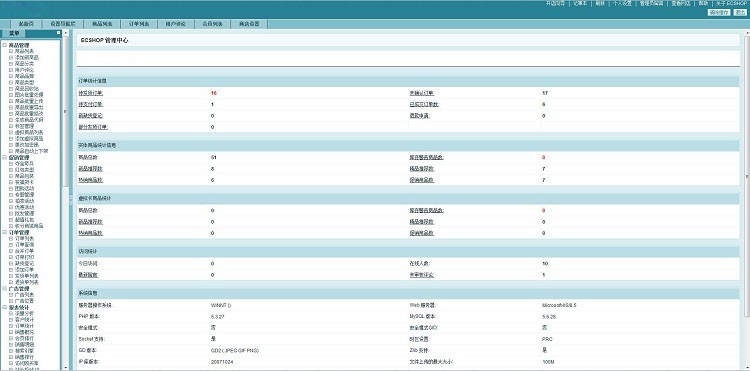This screenshot has width=750, height=371.
Task: Switch to the 会员列表 top tab
Action: pyautogui.click(x=212, y=24)
